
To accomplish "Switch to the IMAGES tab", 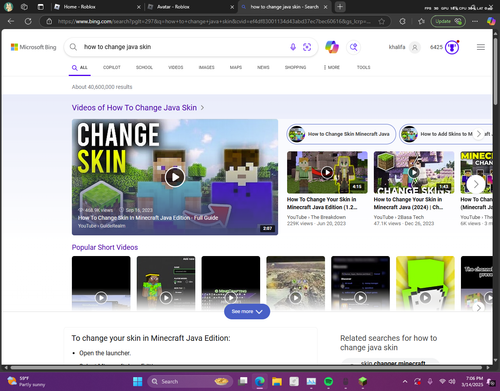I will (x=207, y=67).
